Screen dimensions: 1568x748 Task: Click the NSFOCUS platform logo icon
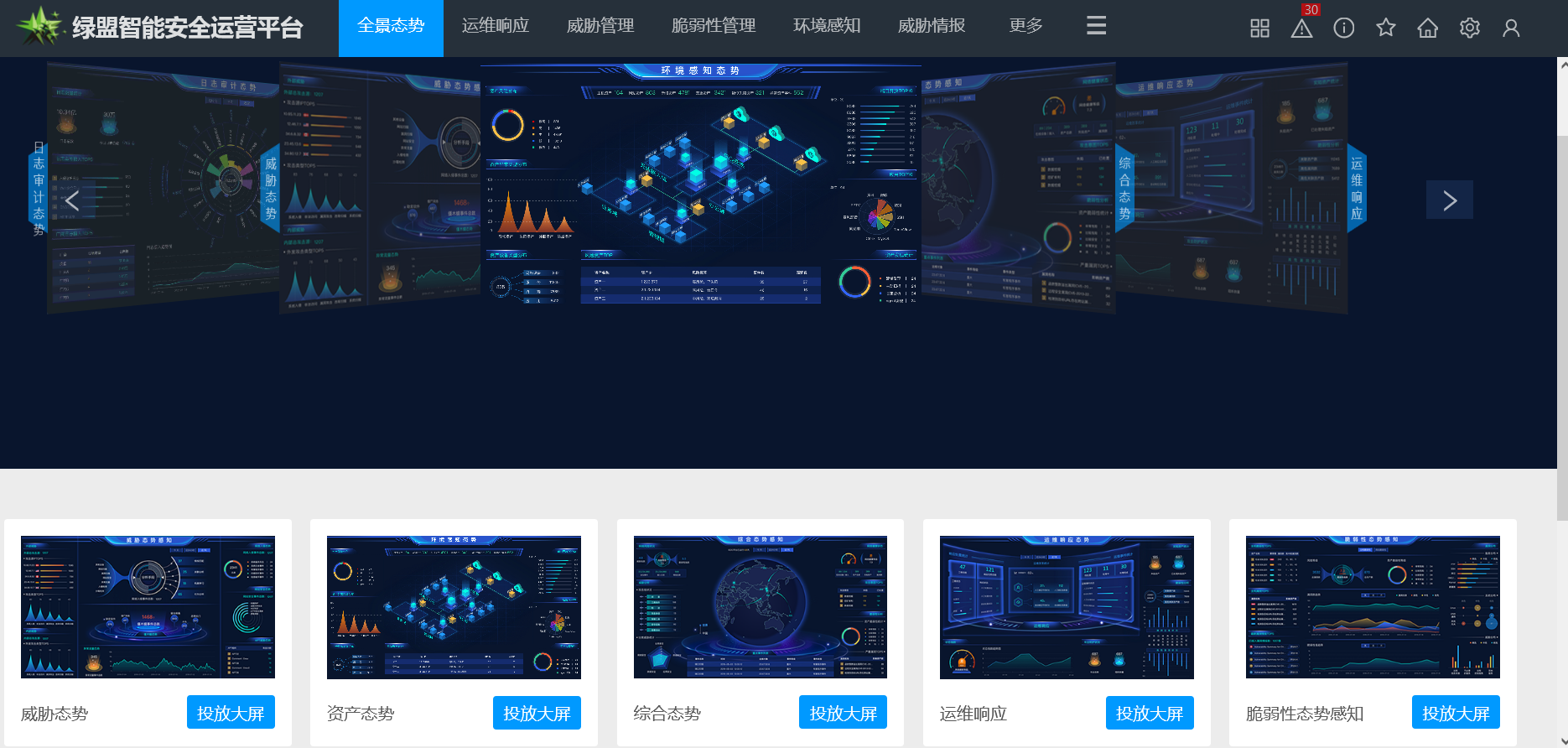(x=39, y=27)
